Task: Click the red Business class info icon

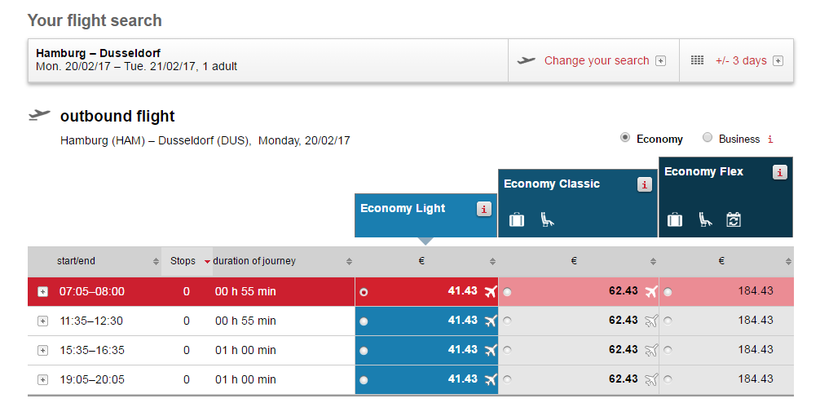Action: coord(770,139)
